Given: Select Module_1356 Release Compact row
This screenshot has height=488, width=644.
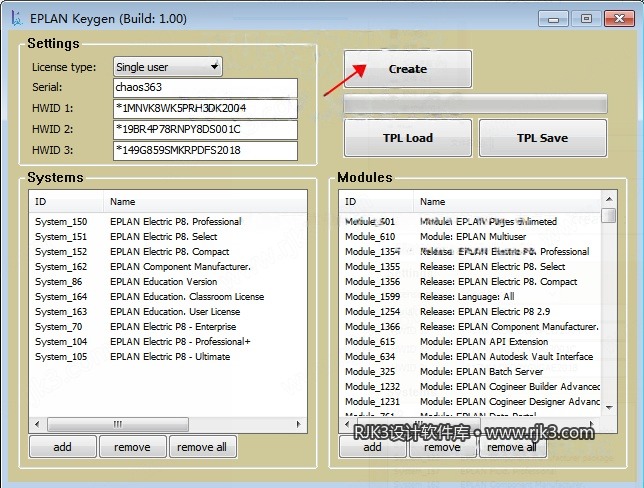Looking at the screenshot, I should 470,282.
